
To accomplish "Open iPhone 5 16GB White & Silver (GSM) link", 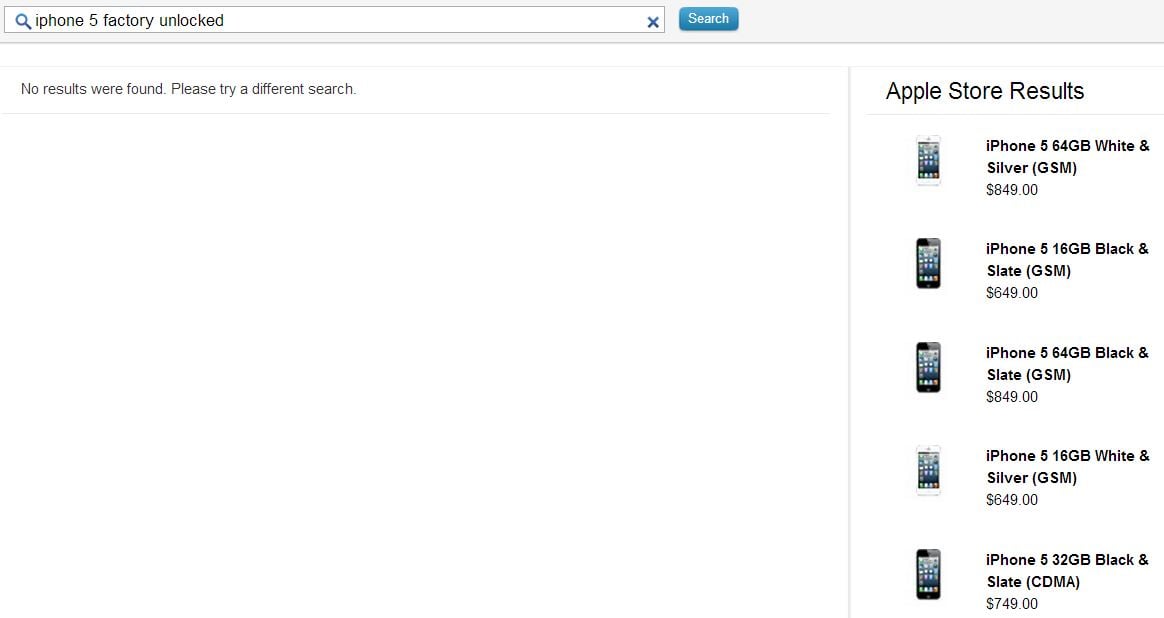I will 1067,466.
